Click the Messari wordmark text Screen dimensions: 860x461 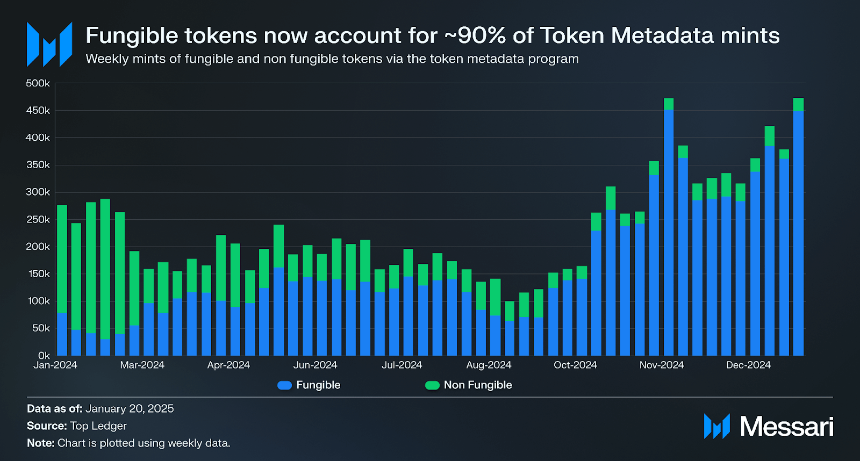(787, 426)
